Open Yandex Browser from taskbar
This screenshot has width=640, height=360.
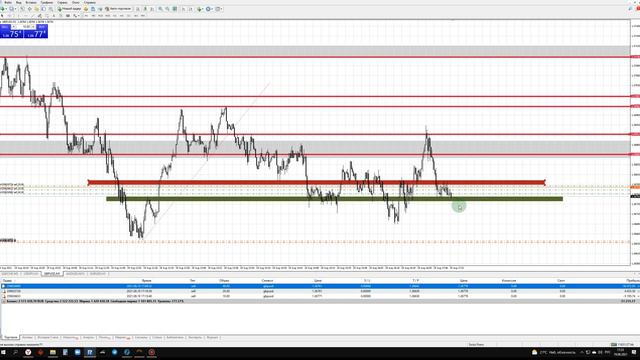(x=28, y=352)
